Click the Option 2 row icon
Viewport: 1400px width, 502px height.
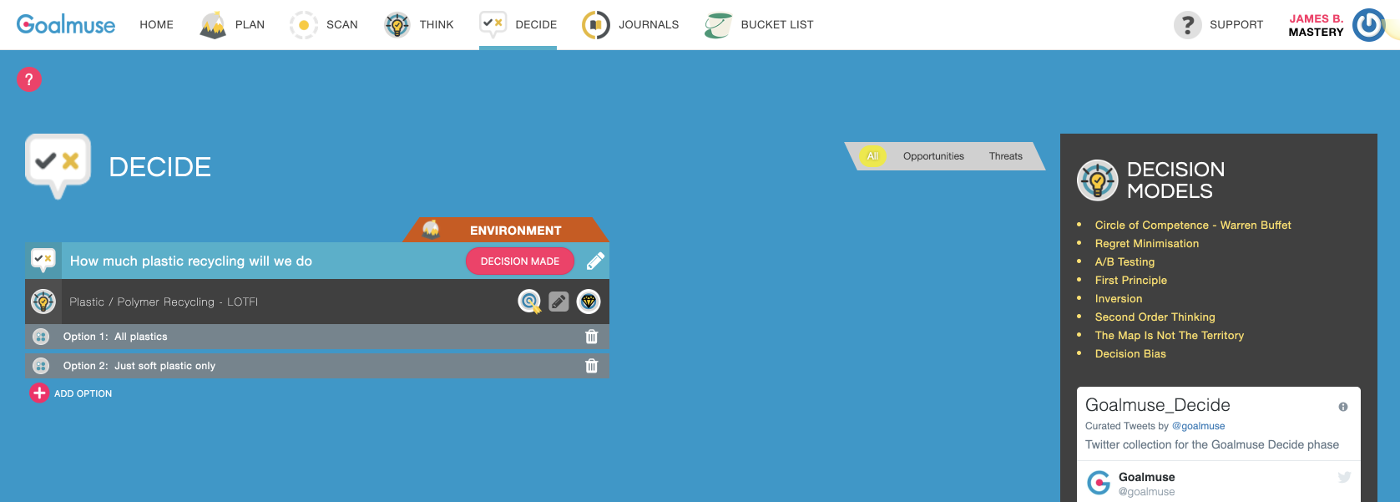pos(41,366)
